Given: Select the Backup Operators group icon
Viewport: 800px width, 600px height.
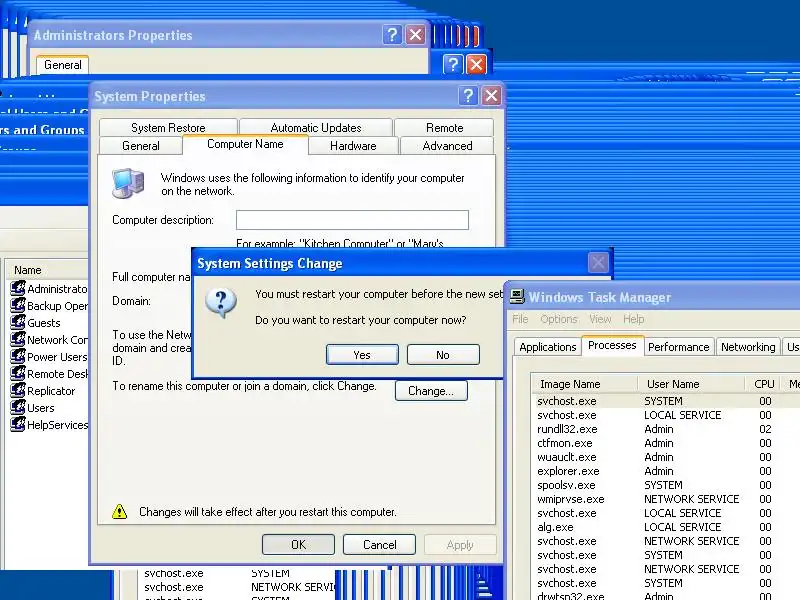Looking at the screenshot, I should pos(18,305).
